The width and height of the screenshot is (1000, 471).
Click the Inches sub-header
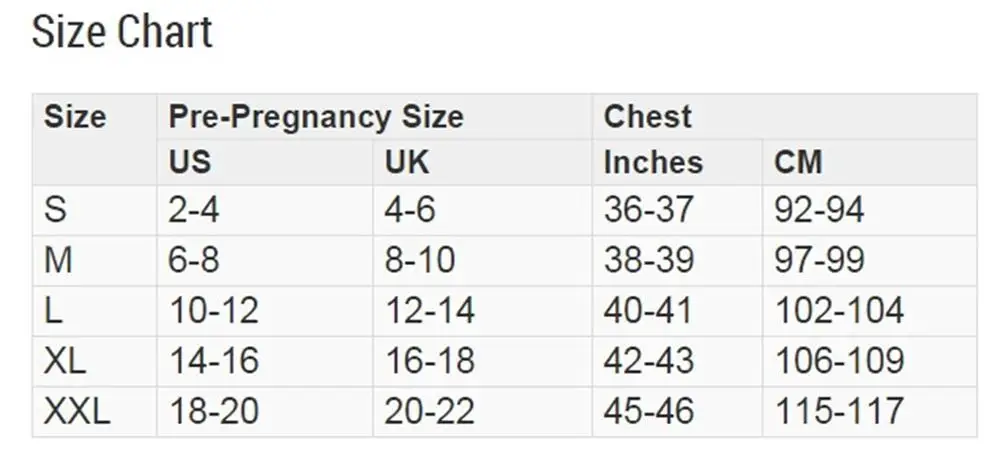653,163
